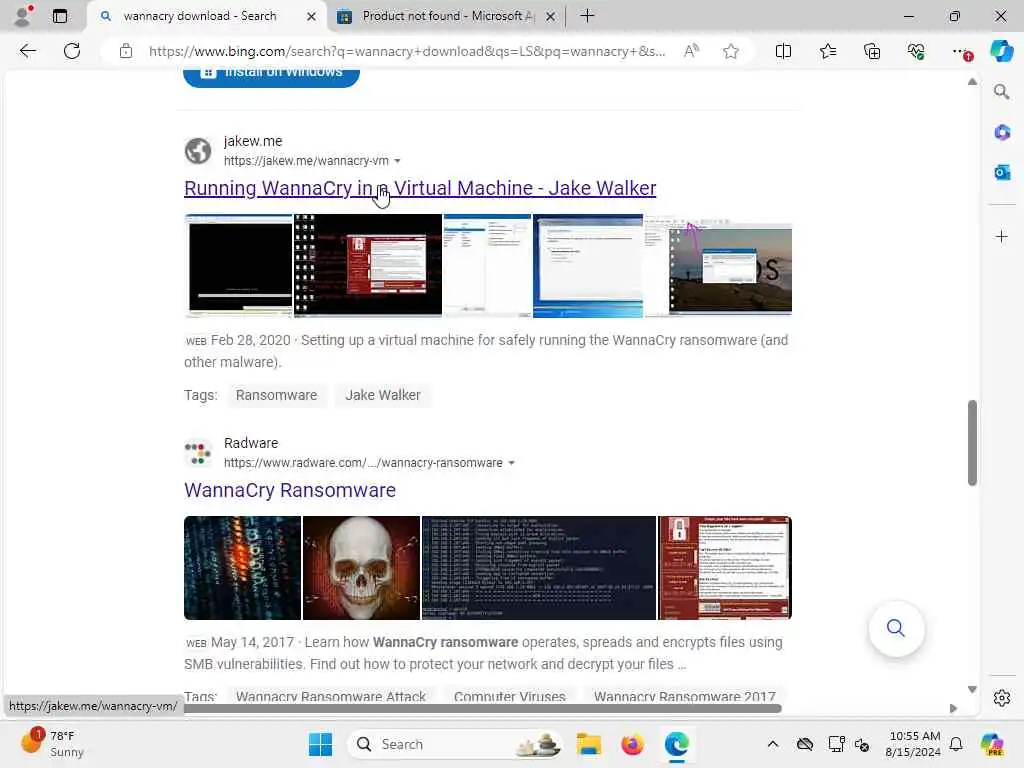Open Radware matrix code thumbnail
Image resolution: width=1024 pixels, height=768 pixels.
coord(242,568)
